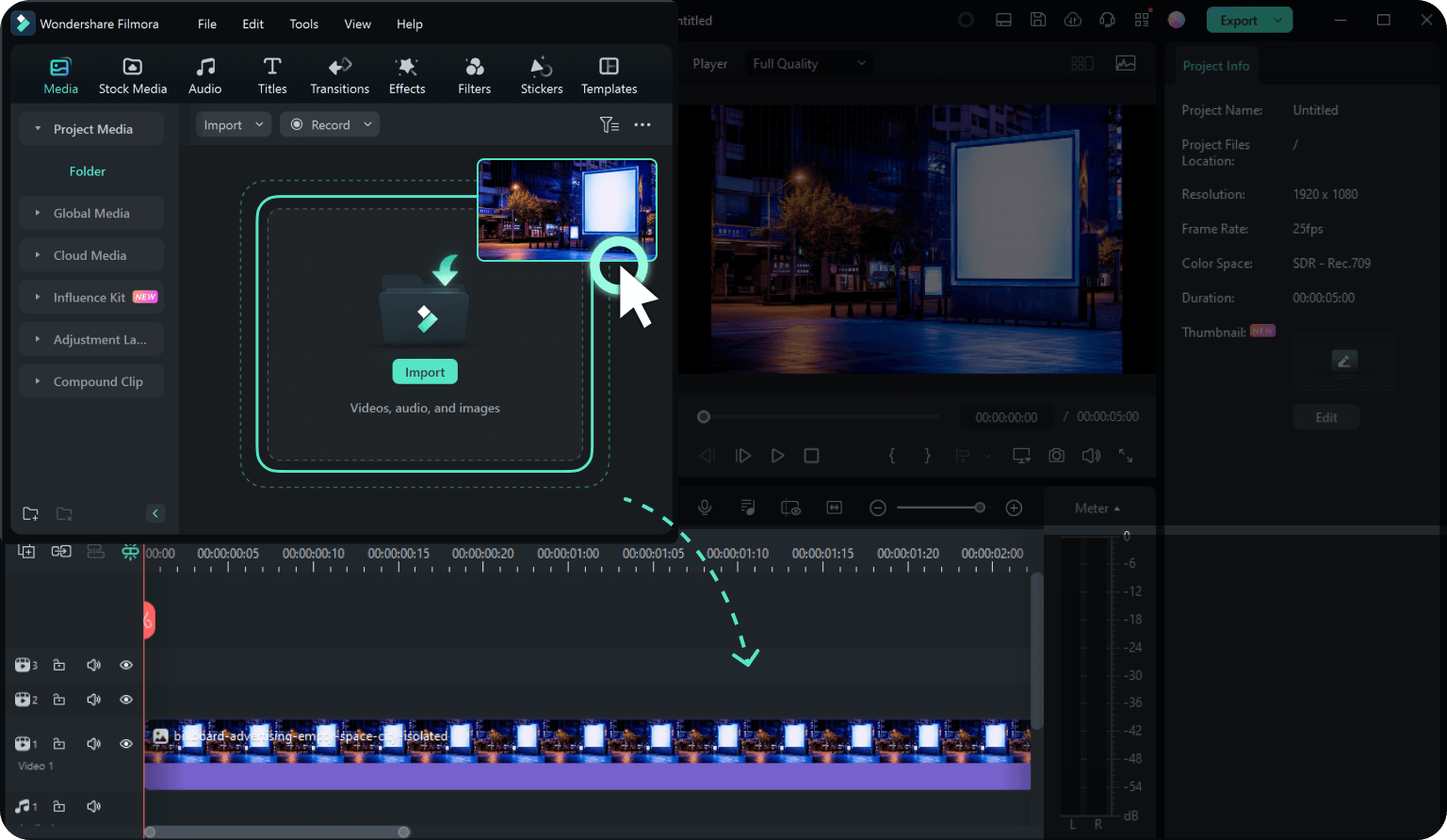
Task: Open the Titles tab
Action: click(272, 76)
